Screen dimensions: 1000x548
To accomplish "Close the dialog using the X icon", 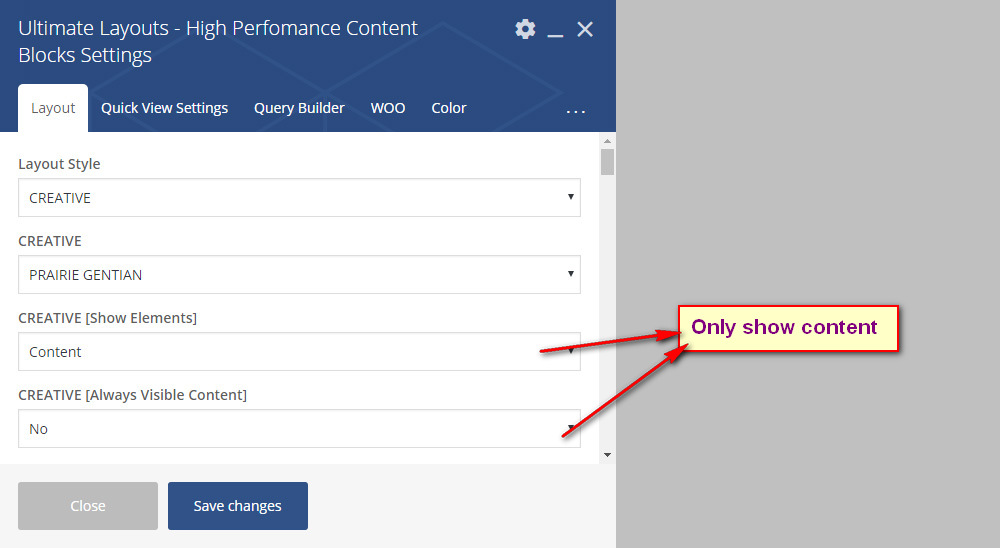I will click(585, 29).
